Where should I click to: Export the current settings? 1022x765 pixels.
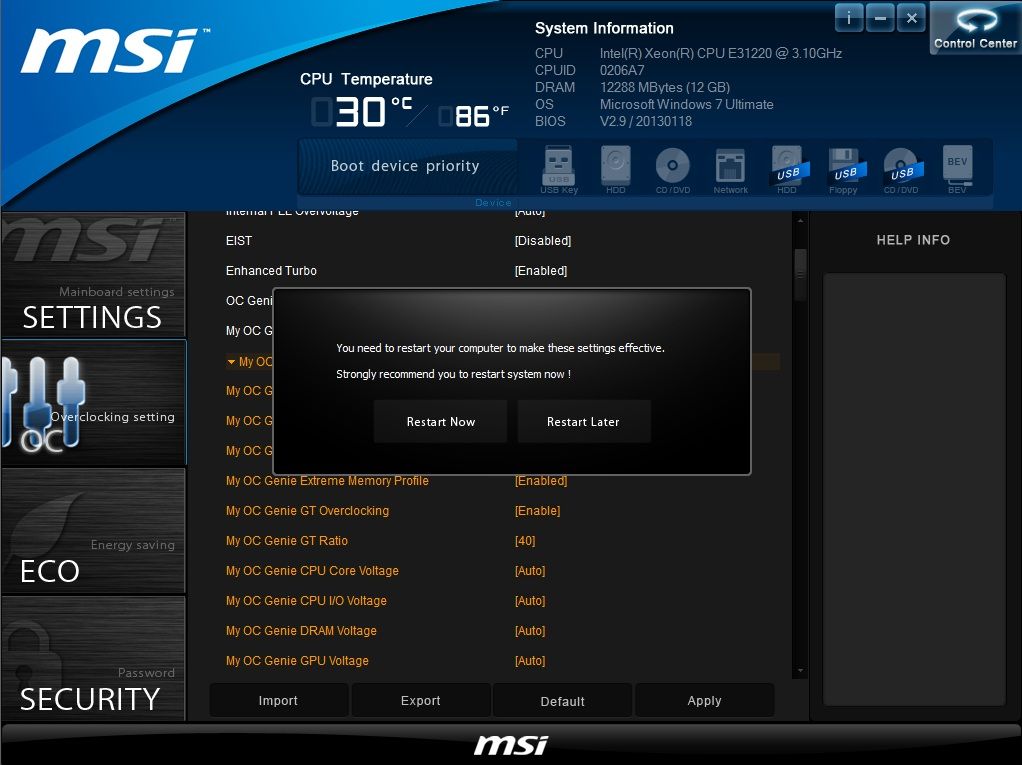(420, 700)
